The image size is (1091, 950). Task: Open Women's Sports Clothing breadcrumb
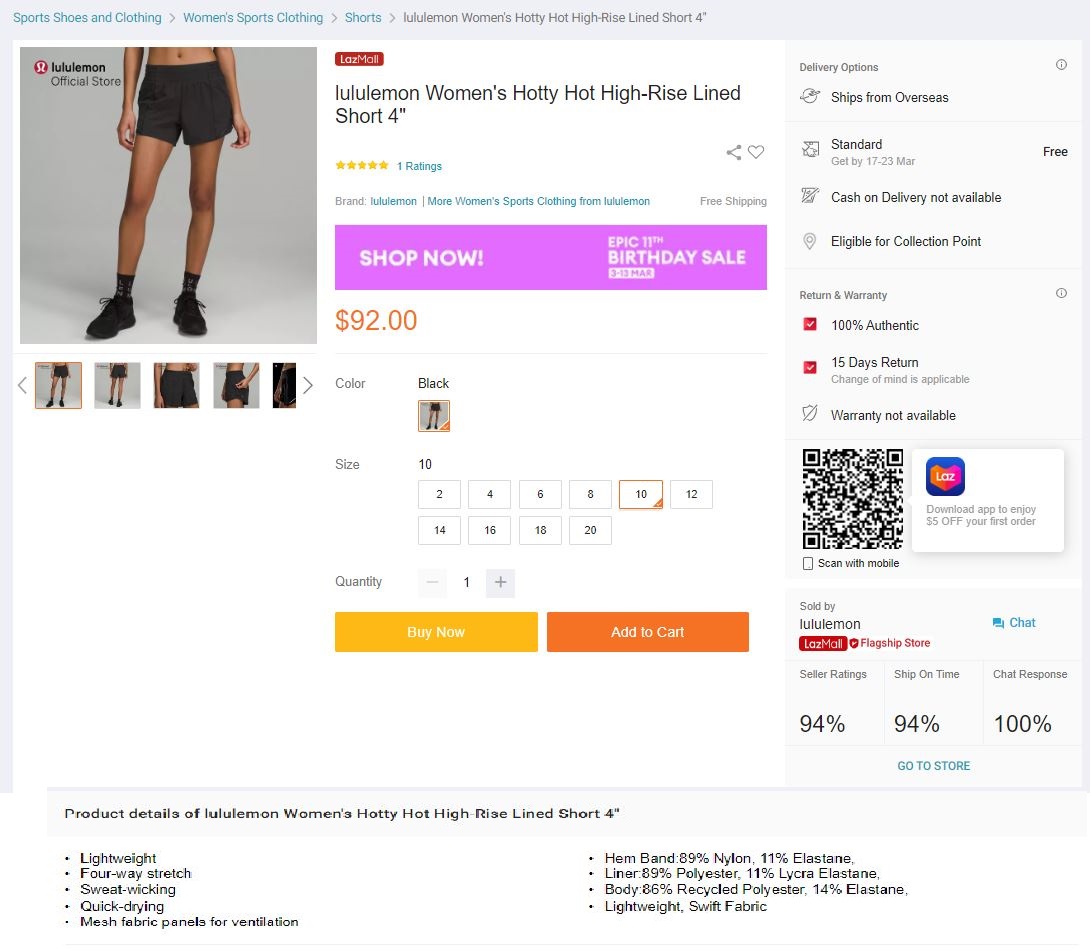pos(253,17)
